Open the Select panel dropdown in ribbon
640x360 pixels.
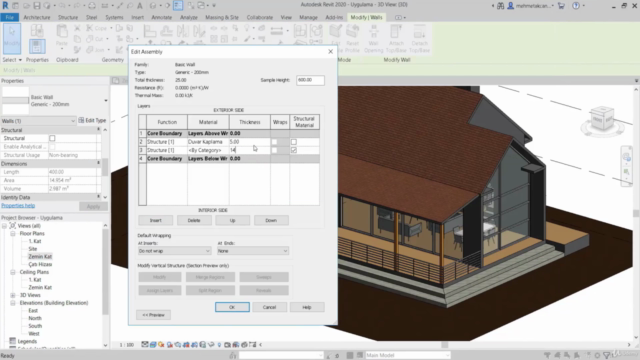coord(12,60)
